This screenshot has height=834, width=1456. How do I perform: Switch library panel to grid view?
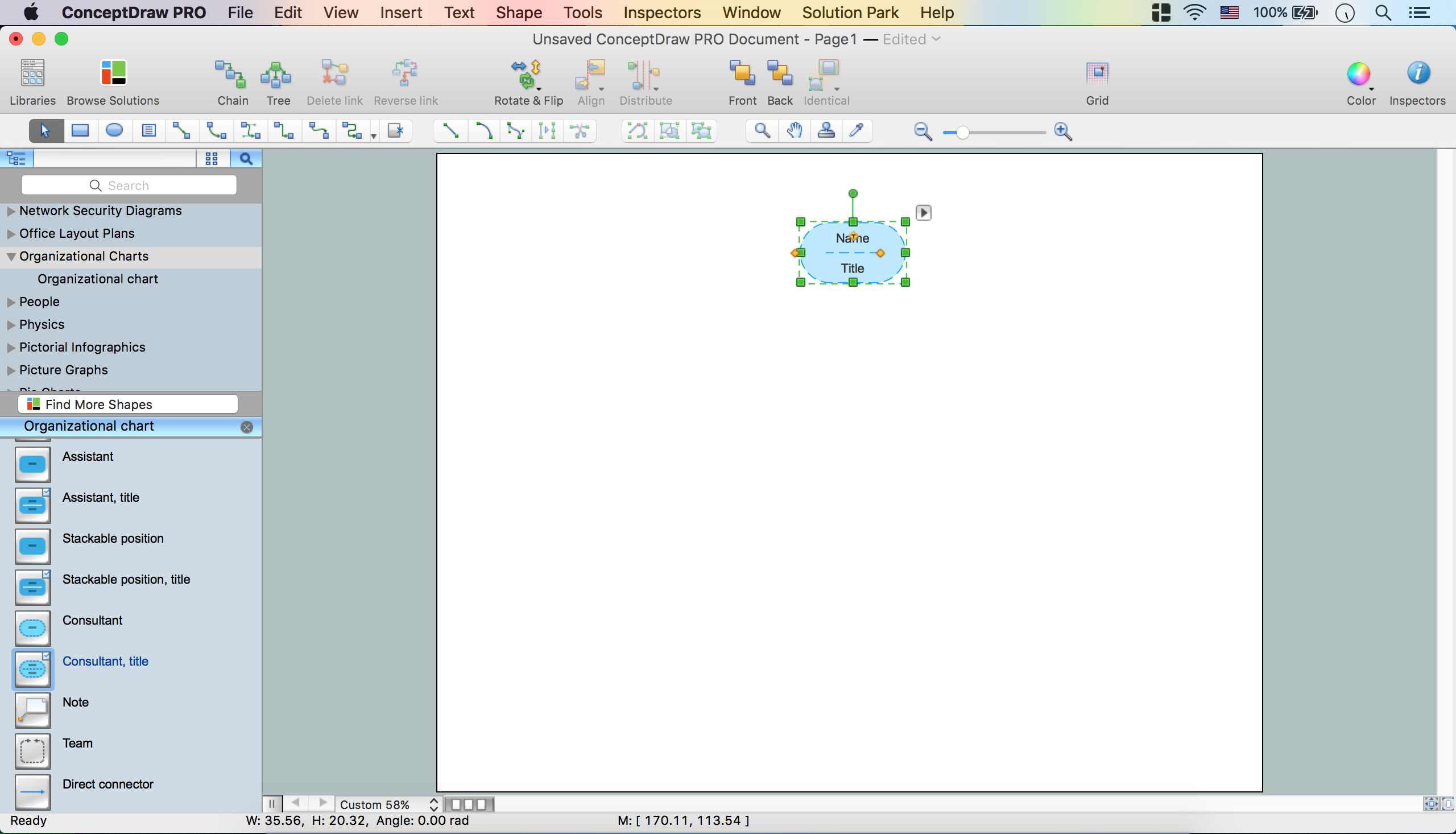click(211, 159)
